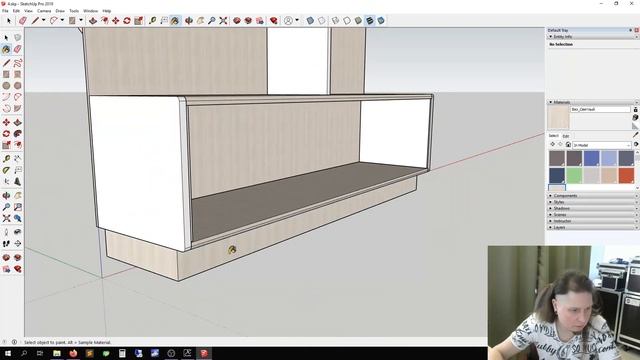Select the Push/Pull tool in top toolbar
This screenshot has height=360, width=640.
[x=93, y=20]
